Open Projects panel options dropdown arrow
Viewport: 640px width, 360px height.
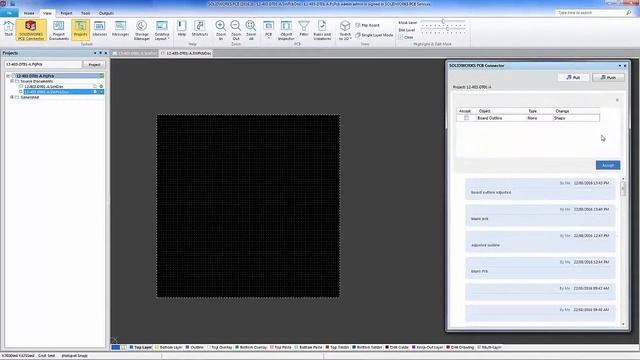tap(95, 53)
